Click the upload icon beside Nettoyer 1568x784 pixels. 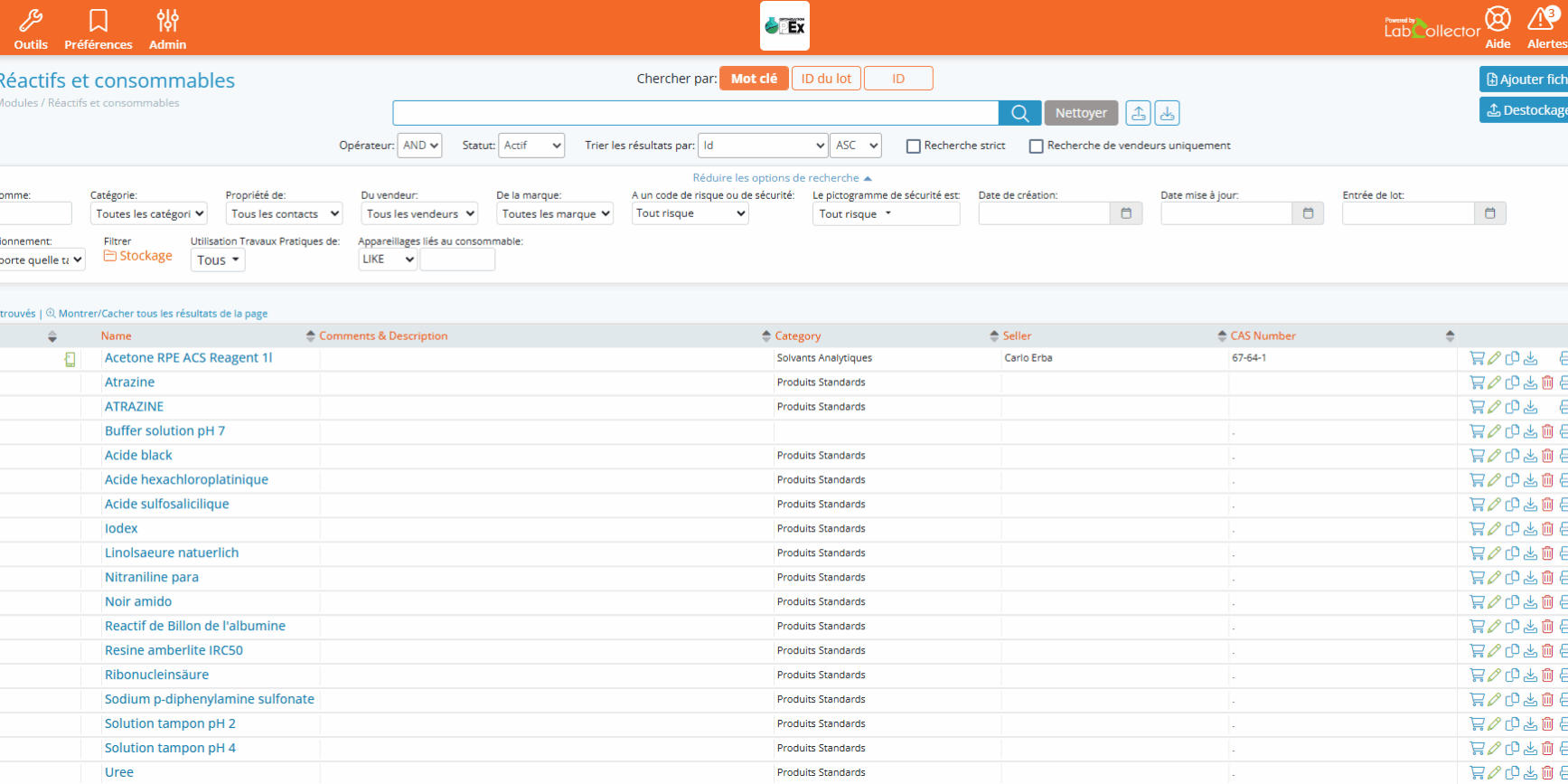click(x=1139, y=113)
